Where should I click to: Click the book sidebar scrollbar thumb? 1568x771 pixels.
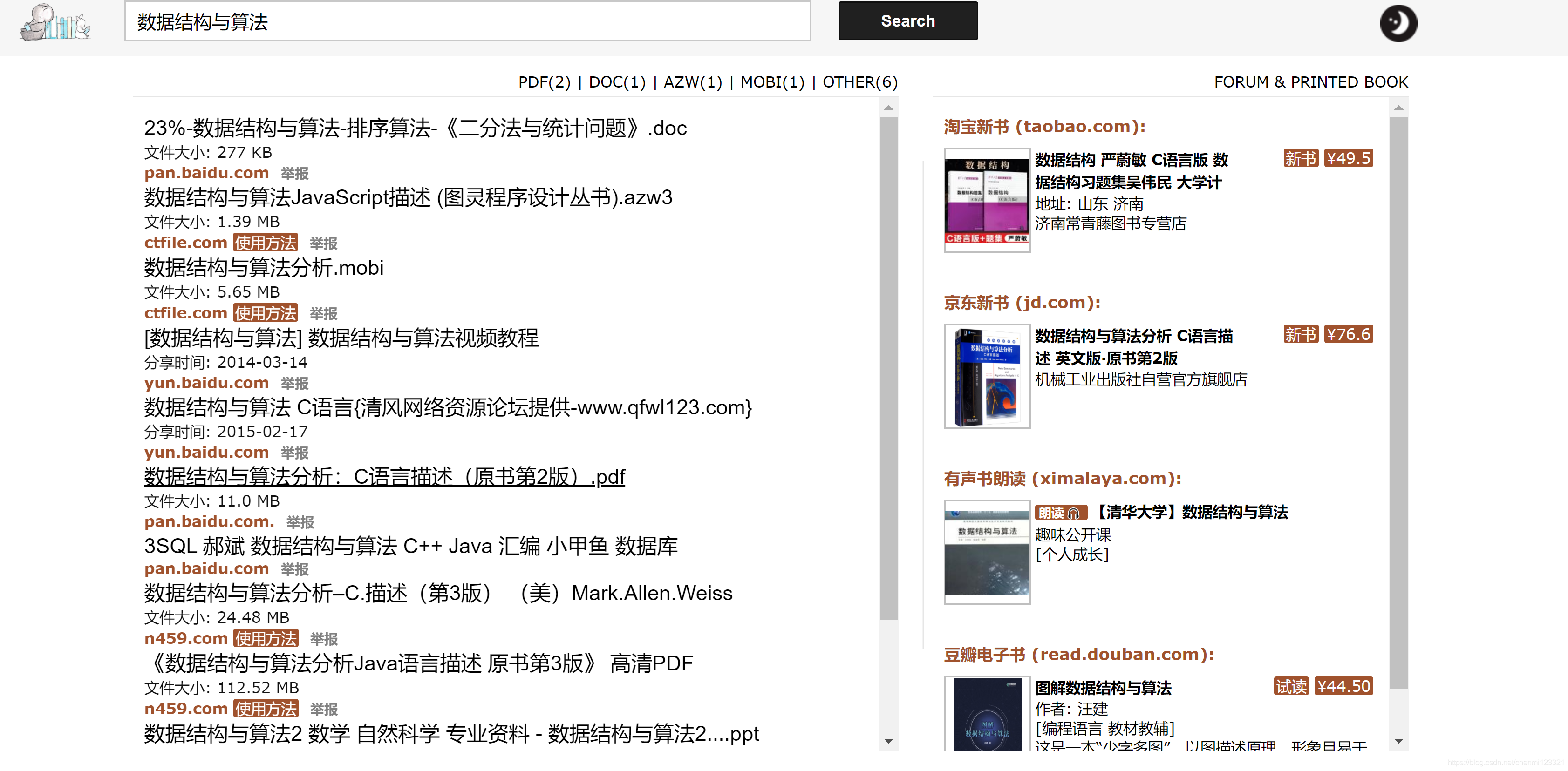[x=1399, y=403]
